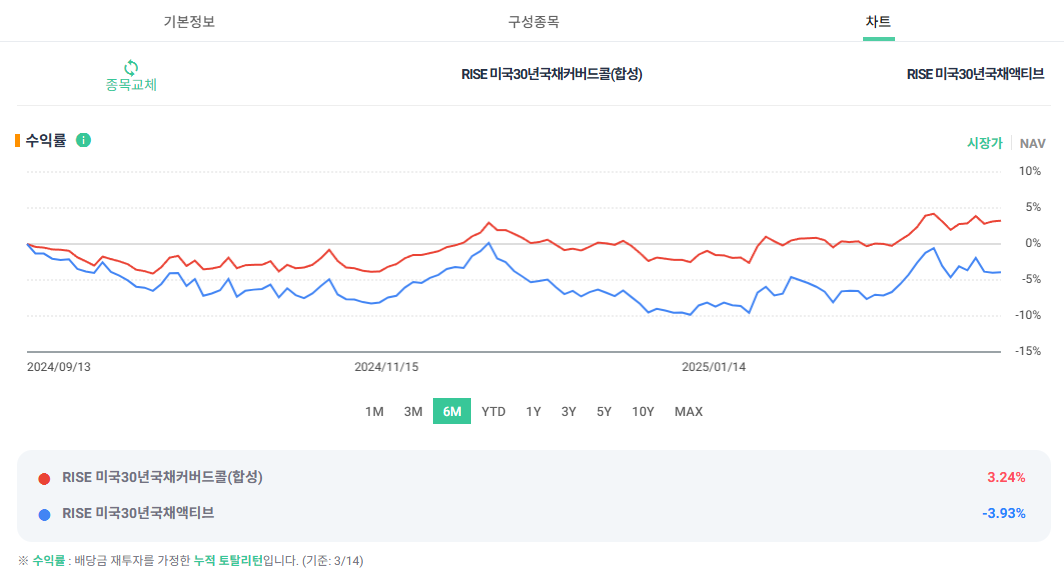Click the green 수익률 footnote link
1064x583 pixels.
tap(49, 561)
